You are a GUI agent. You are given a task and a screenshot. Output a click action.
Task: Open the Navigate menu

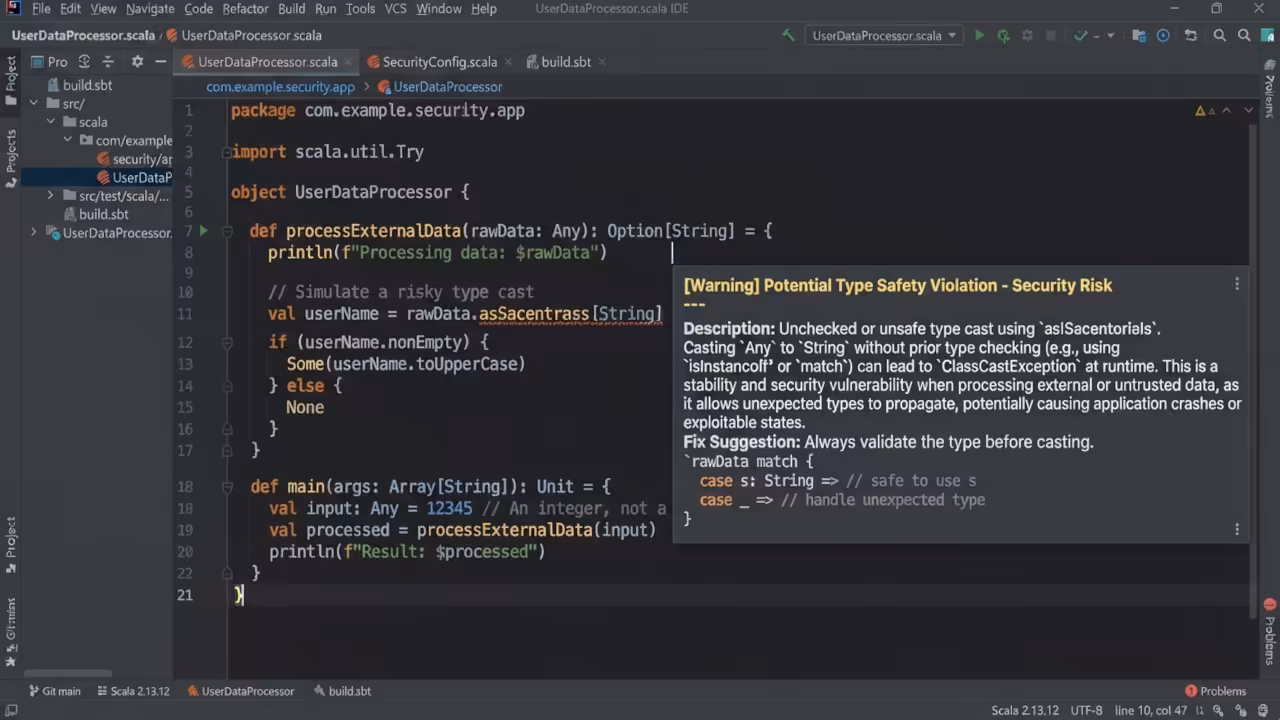click(150, 9)
